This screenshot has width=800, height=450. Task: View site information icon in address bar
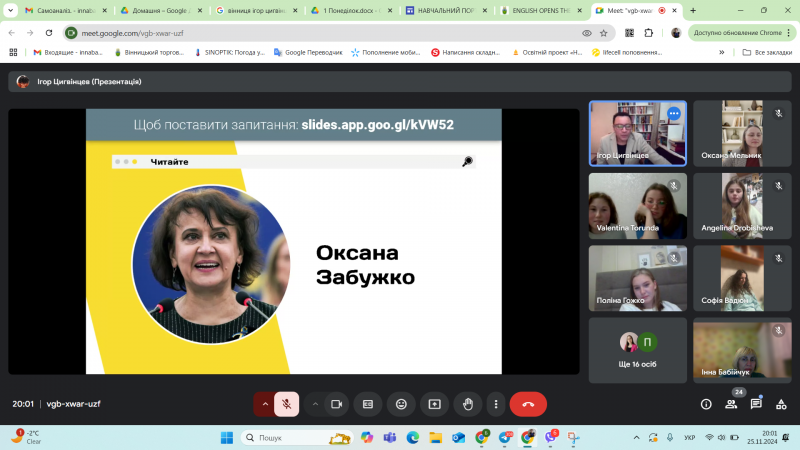pyautogui.click(x=71, y=33)
